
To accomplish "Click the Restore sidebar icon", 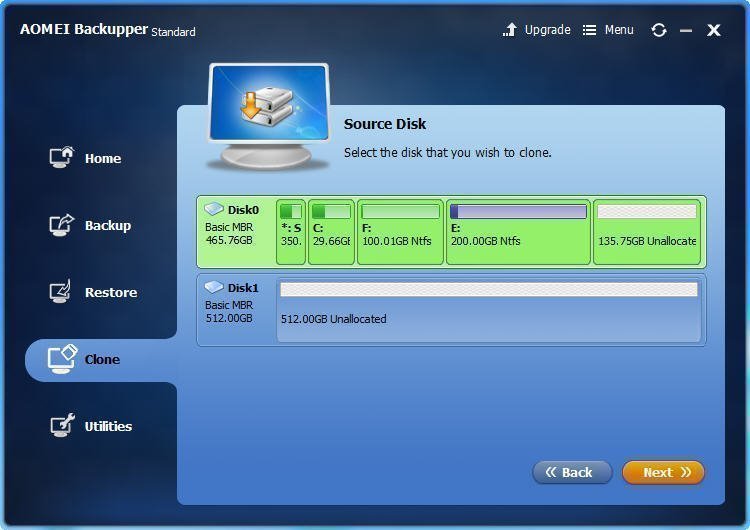I will pyautogui.click(x=61, y=291).
